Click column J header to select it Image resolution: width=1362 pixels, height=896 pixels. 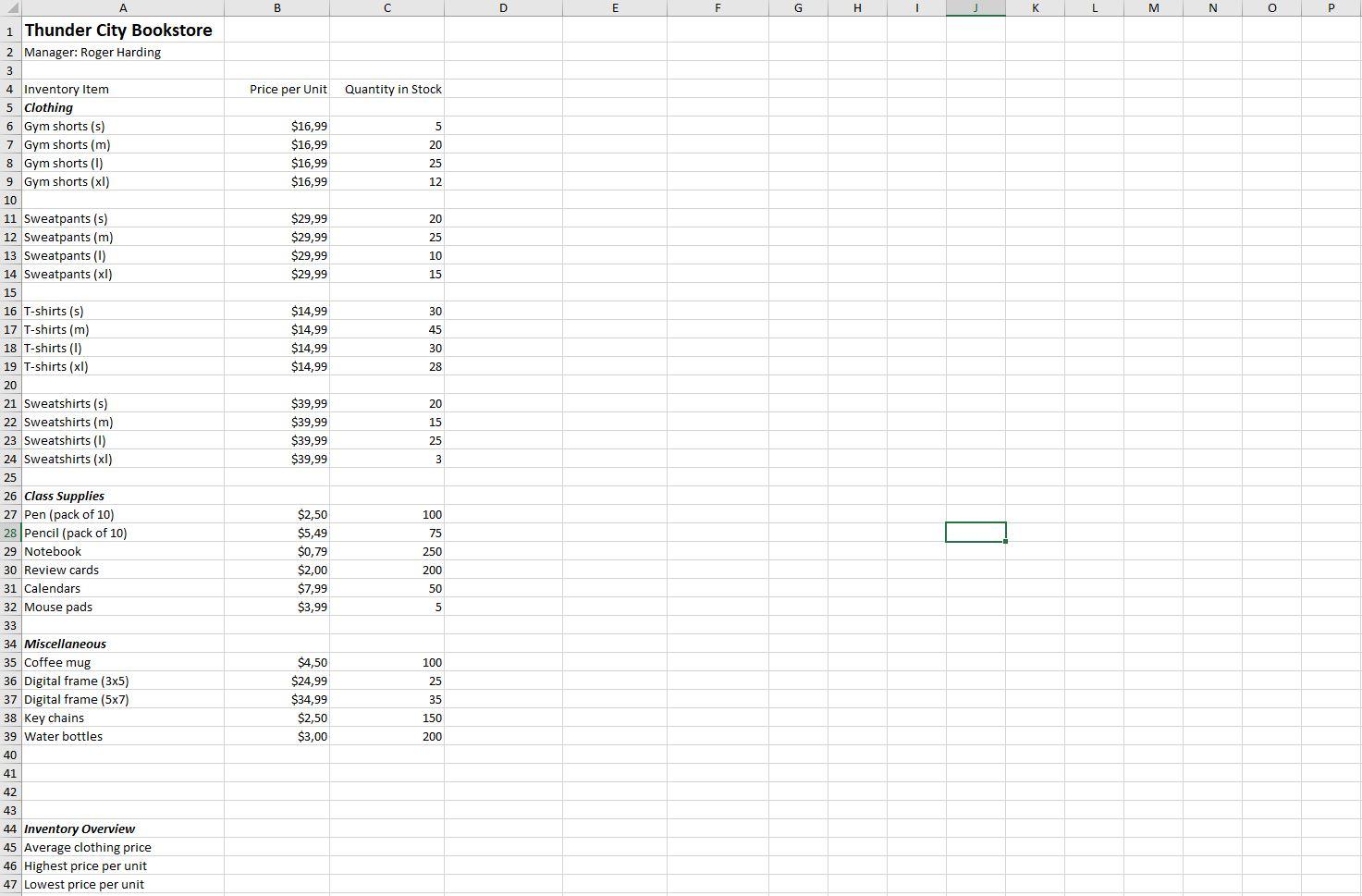(975, 8)
